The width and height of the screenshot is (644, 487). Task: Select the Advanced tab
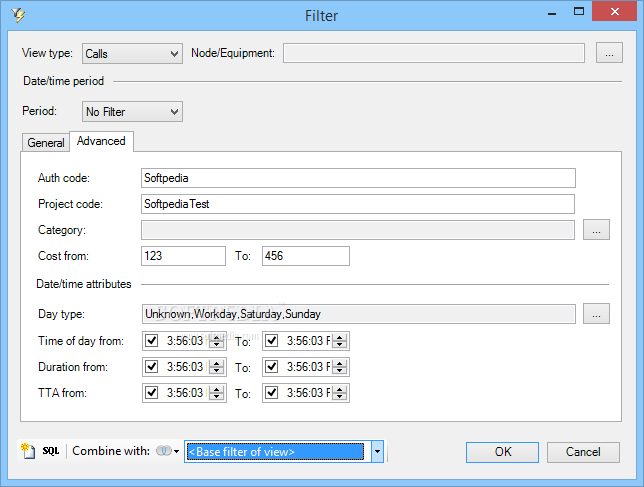[x=101, y=141]
